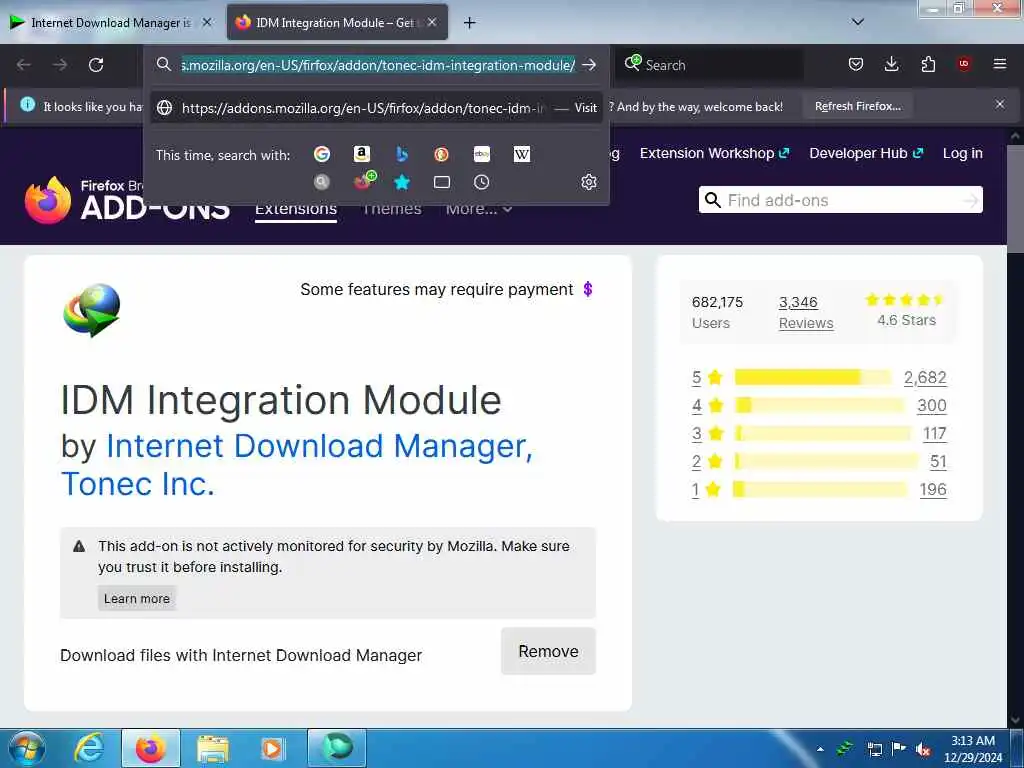Open Internet Download Manager, Tonec Inc. author link

[x=297, y=465]
